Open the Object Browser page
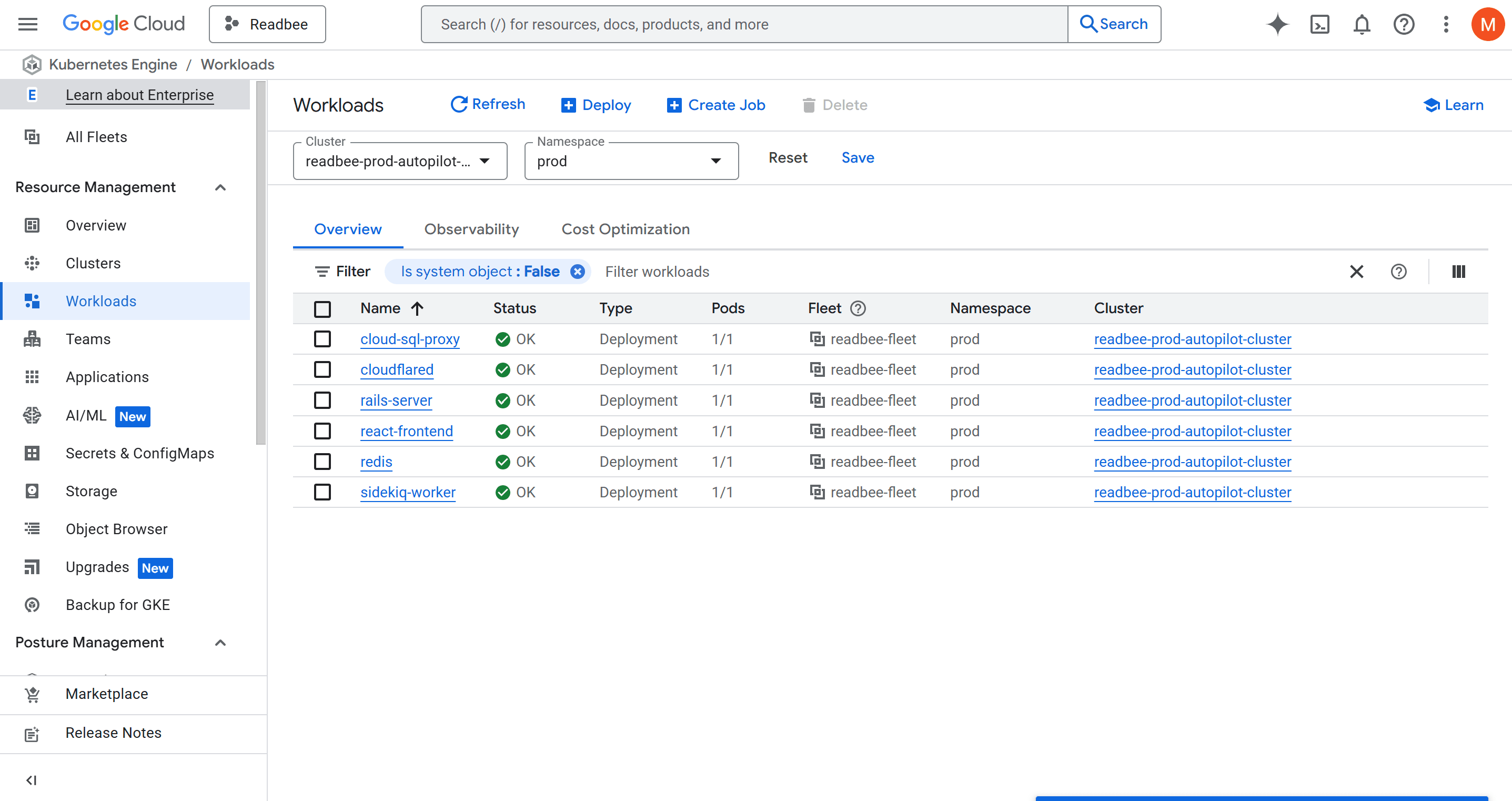The width and height of the screenshot is (1512, 801). point(116,528)
